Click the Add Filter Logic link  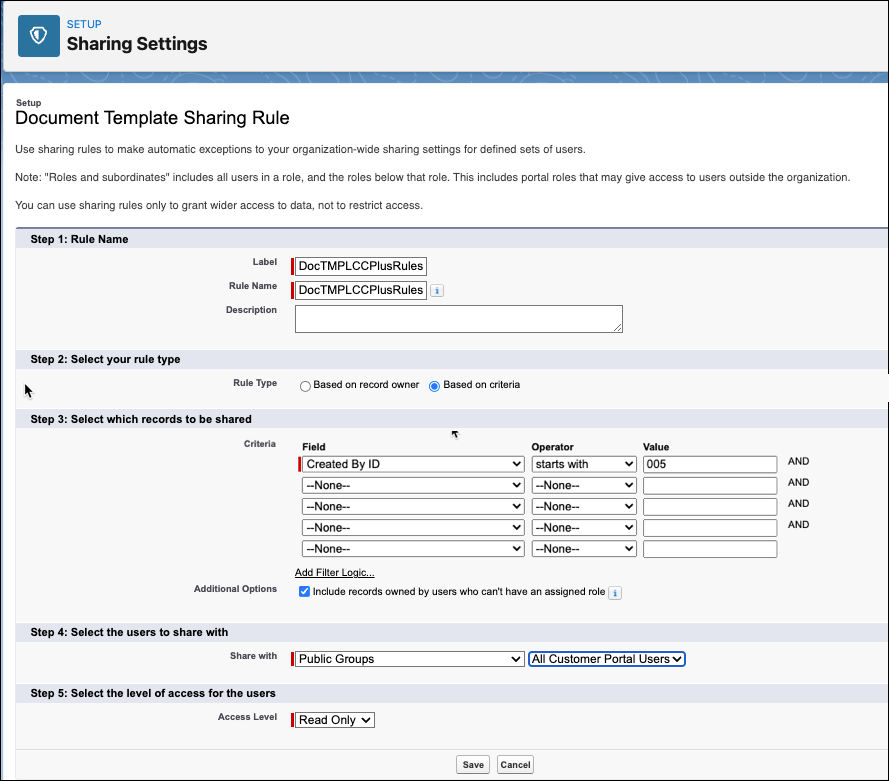click(335, 572)
